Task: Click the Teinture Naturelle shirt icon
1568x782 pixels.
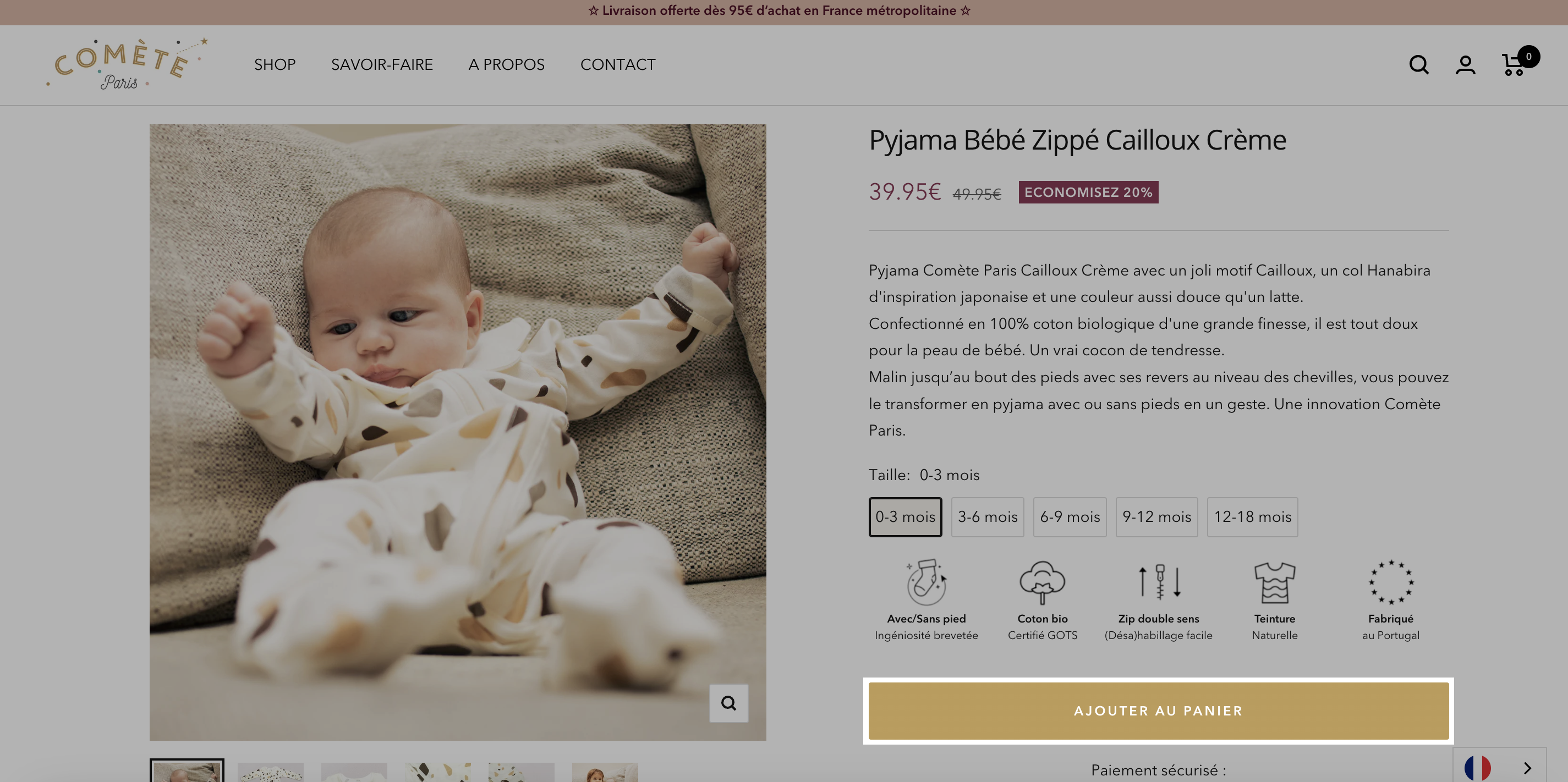Action: 1275,582
